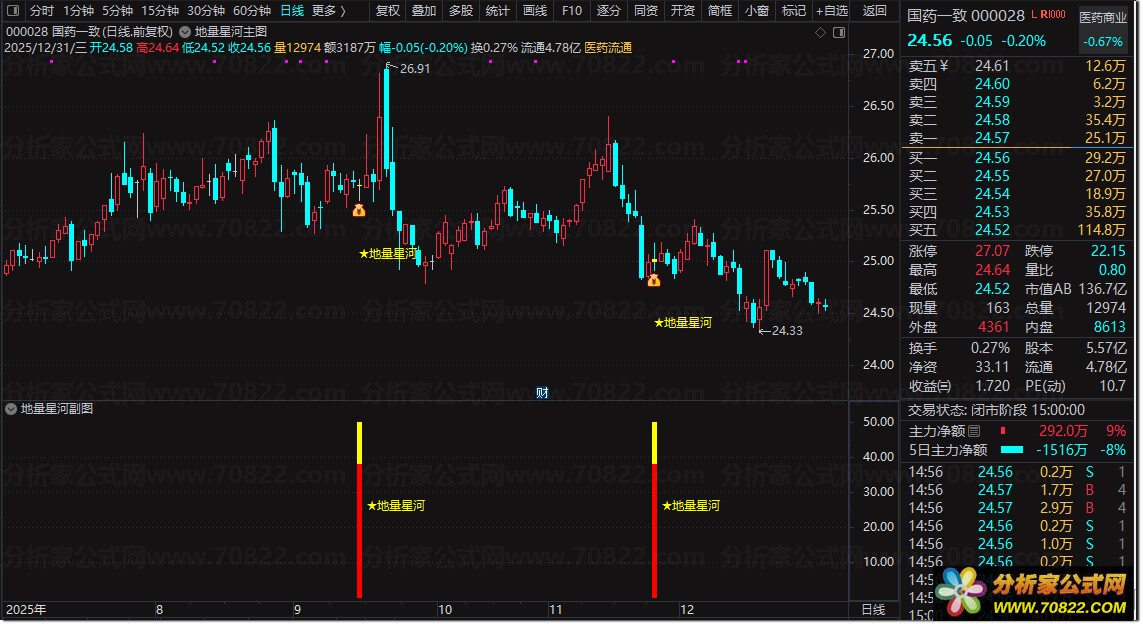Click the L R1000 badge beside stock code
Viewport: 1143px width, 624px height.
(x=1053, y=15)
